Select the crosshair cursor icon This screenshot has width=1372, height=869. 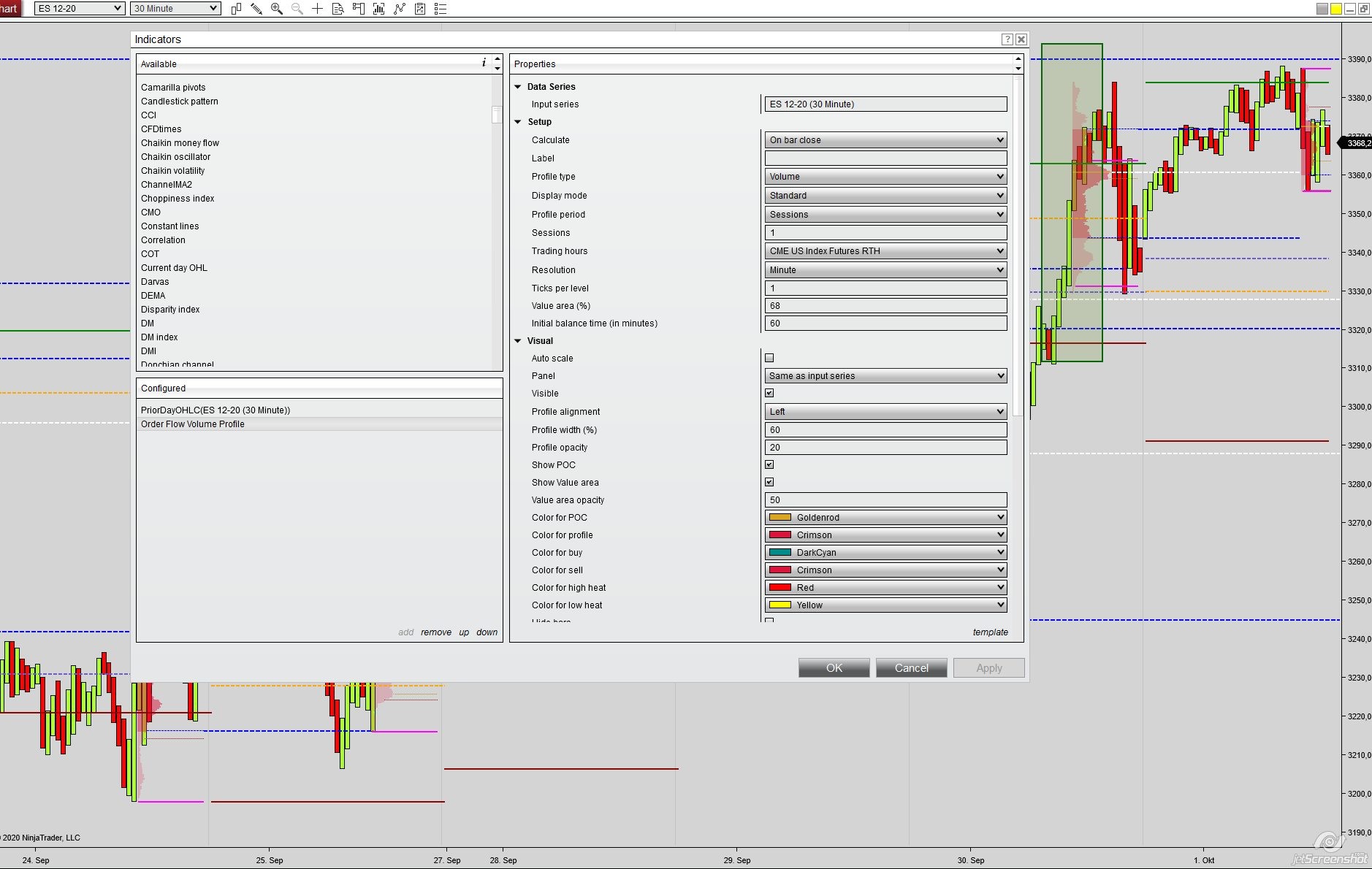pos(318,9)
